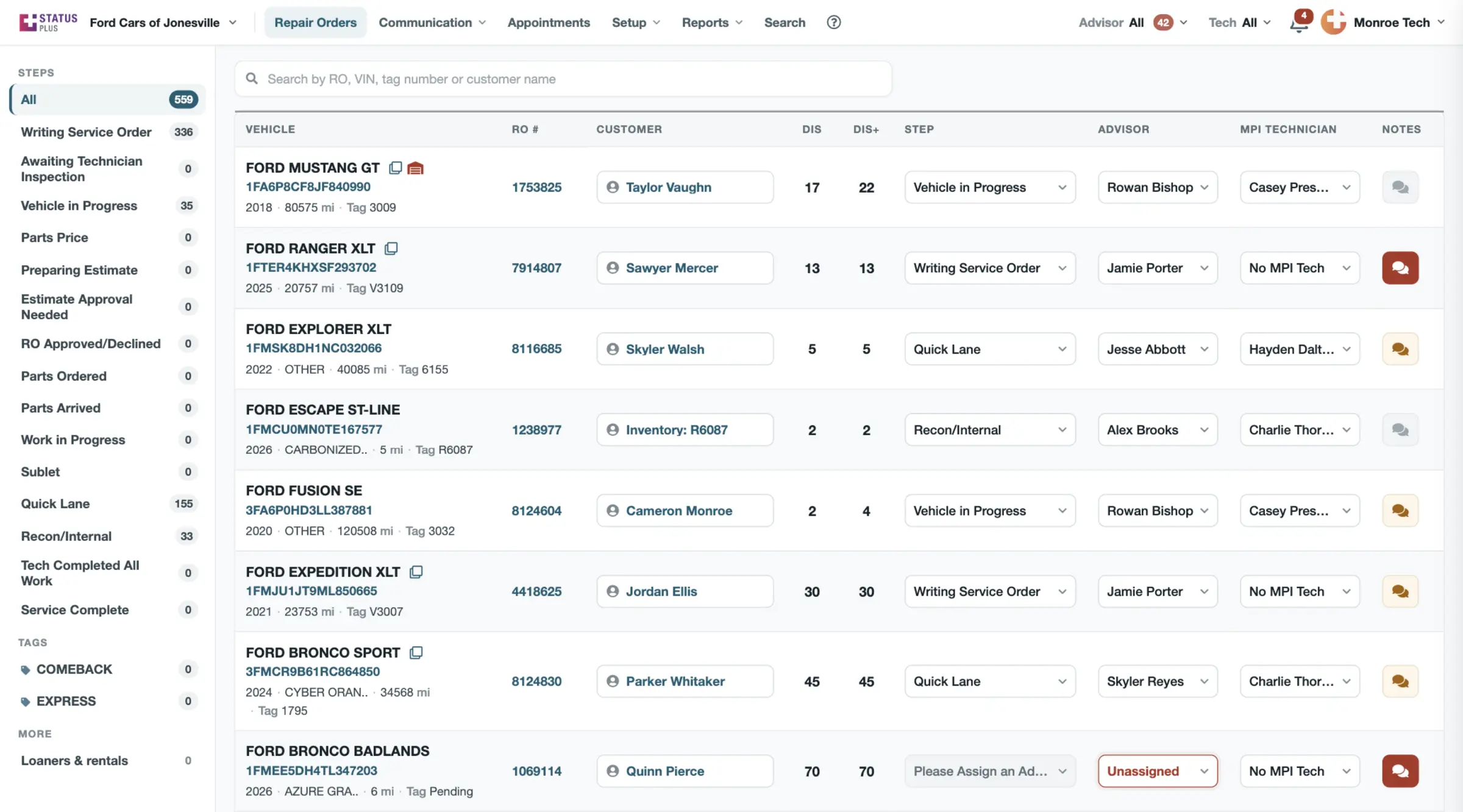Click the RO, VIN, tag search field
Image resolution: width=1463 pixels, height=812 pixels.
pyautogui.click(x=563, y=79)
